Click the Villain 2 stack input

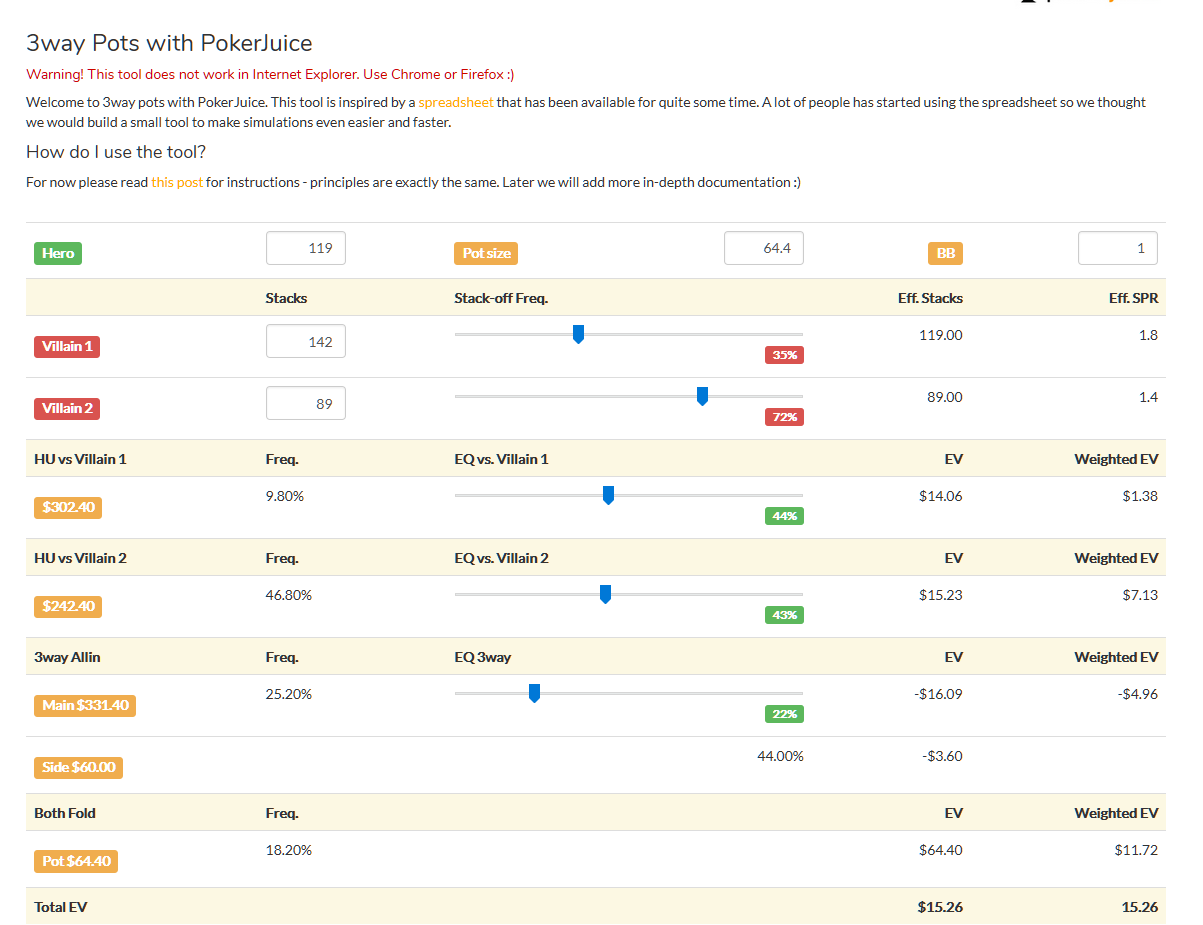tap(306, 403)
